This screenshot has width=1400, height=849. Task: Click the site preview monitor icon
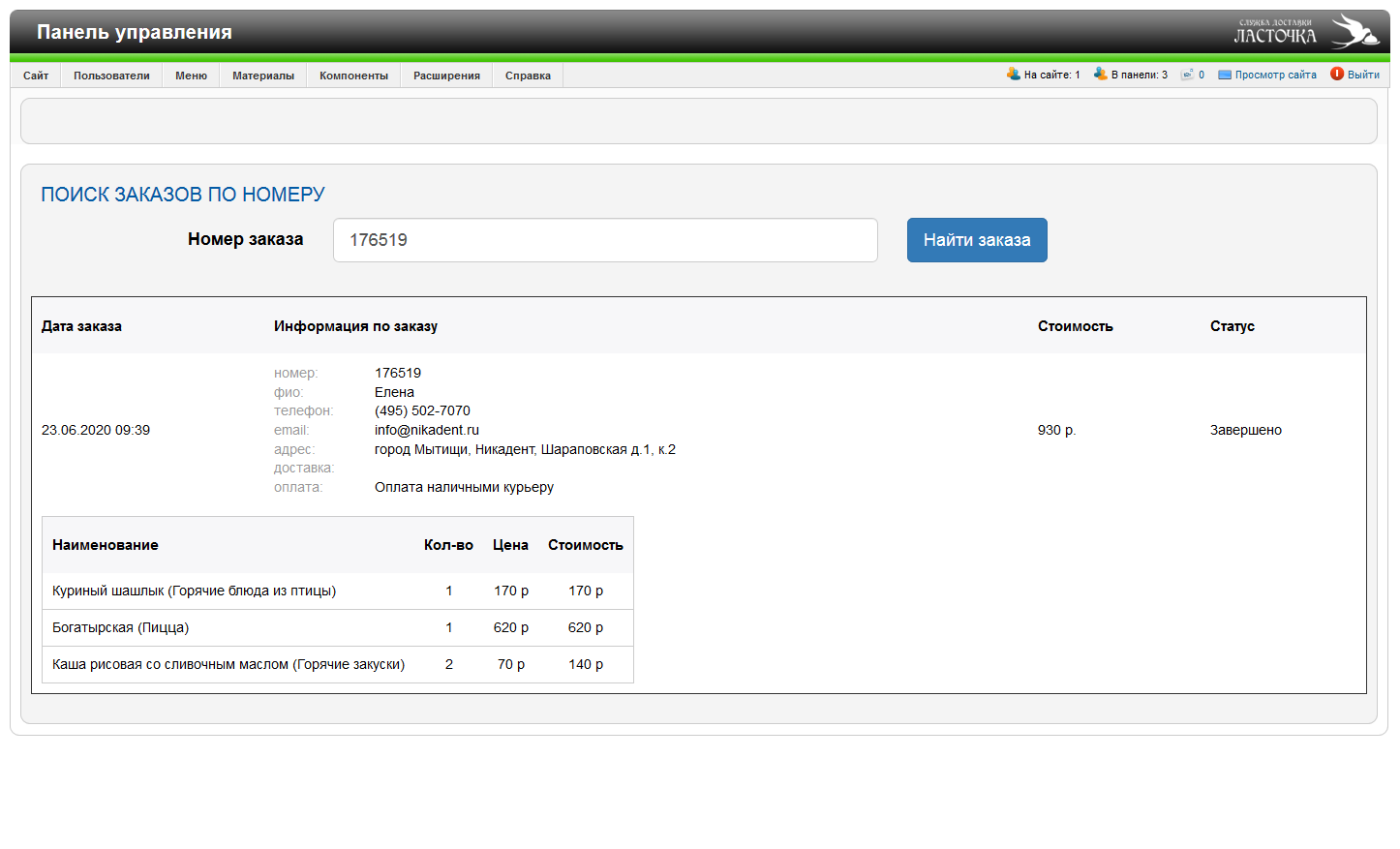point(1225,75)
